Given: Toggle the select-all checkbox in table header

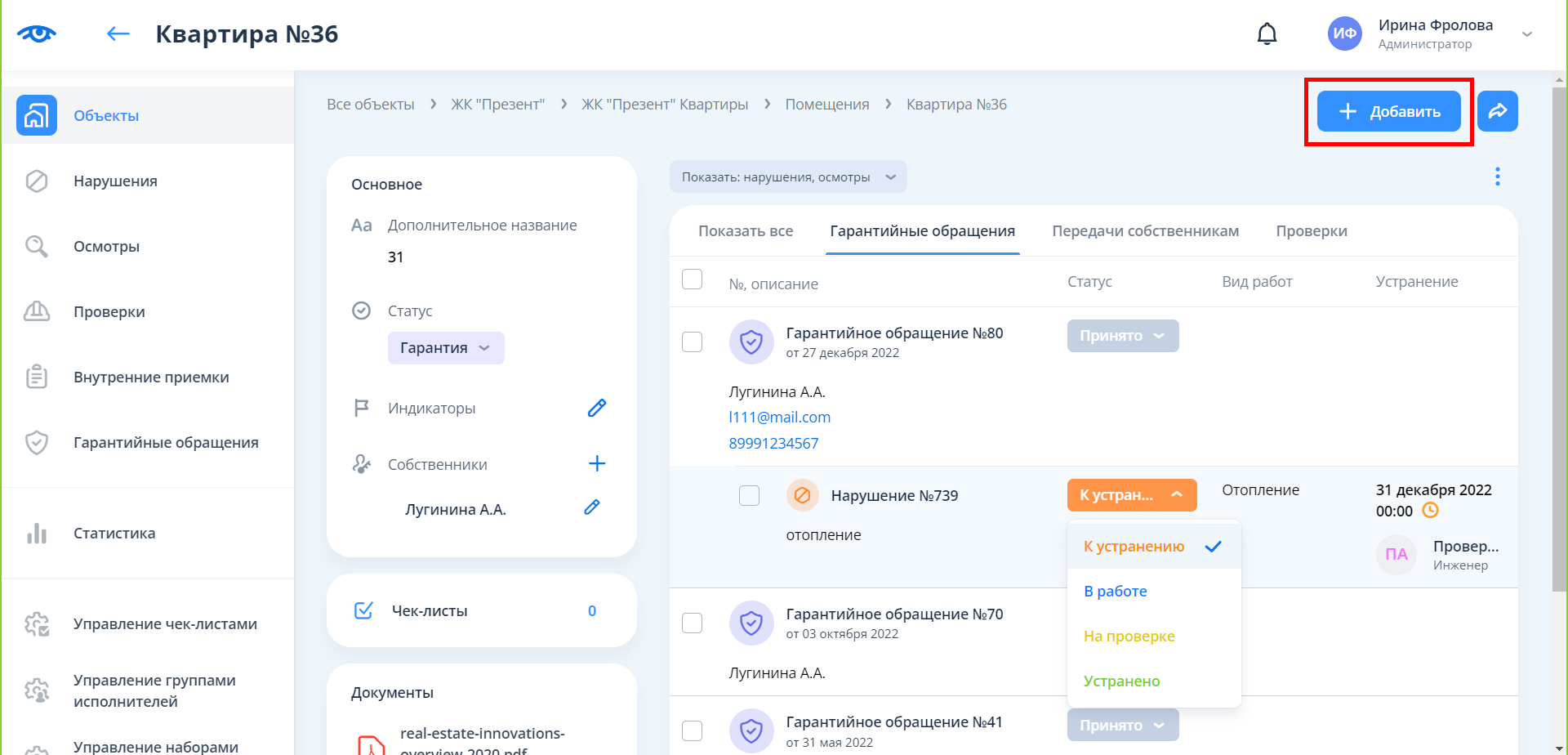Looking at the screenshot, I should point(692,279).
